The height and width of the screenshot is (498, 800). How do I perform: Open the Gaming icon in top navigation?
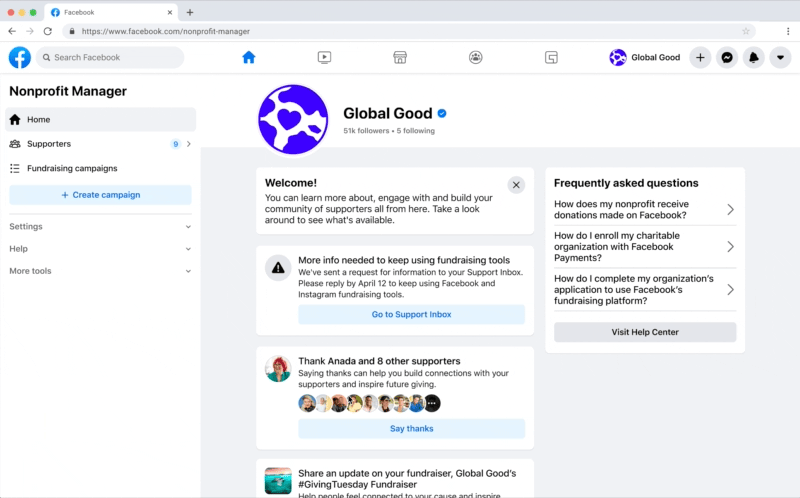(x=551, y=57)
